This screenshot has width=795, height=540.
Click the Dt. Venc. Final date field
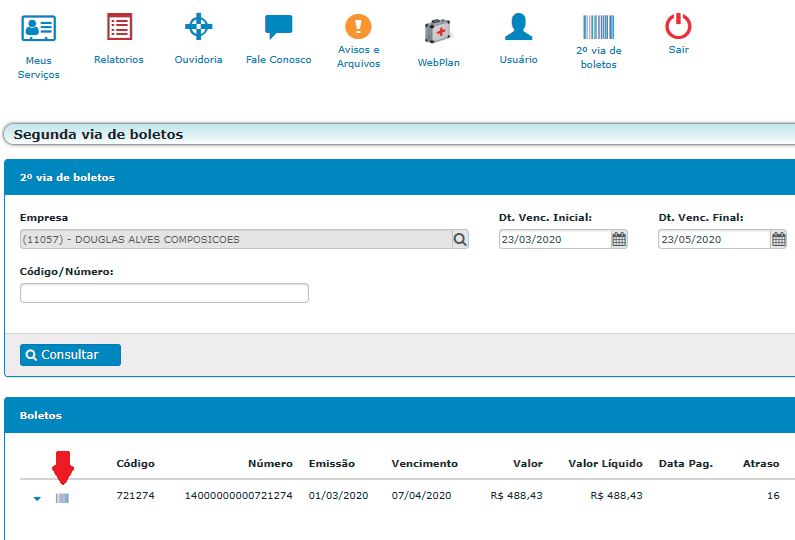[714, 239]
